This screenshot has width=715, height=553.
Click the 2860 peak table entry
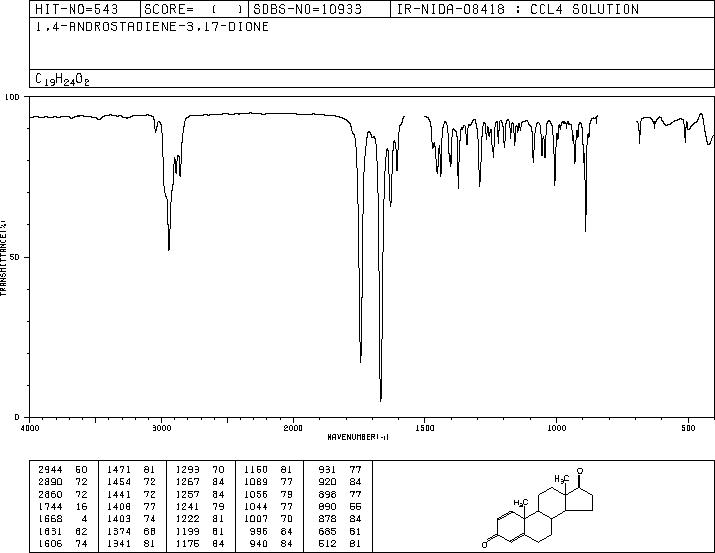63,494
